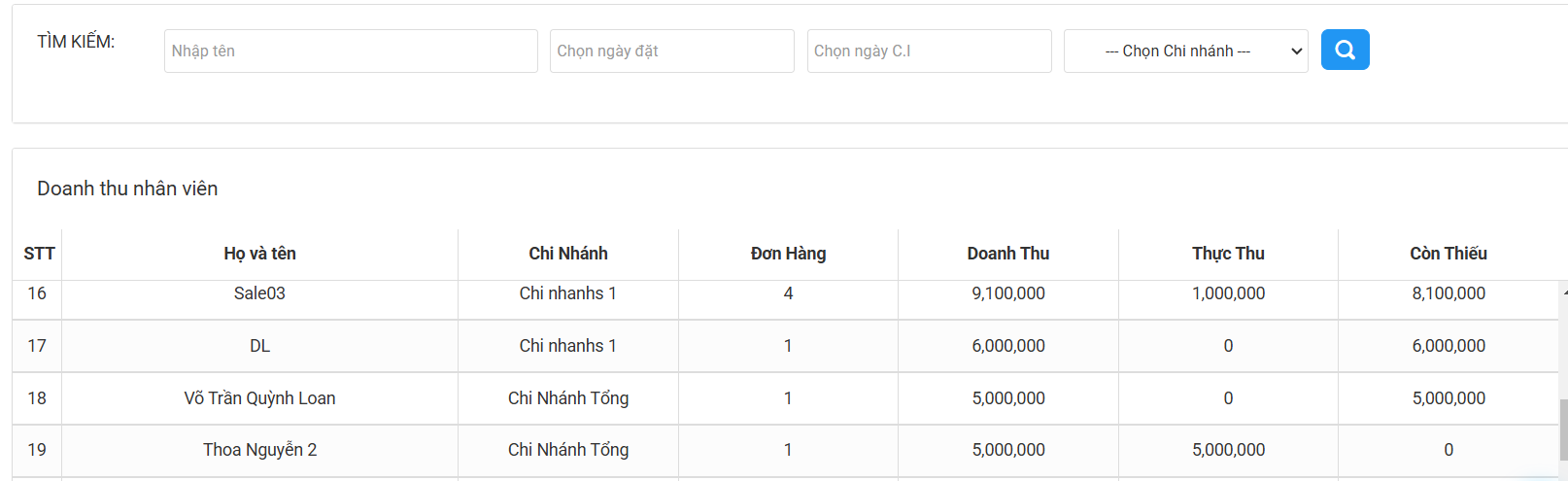Viewport: 1568px width, 481px height.
Task: Click the Chi Nhánh column header
Action: click(568, 254)
